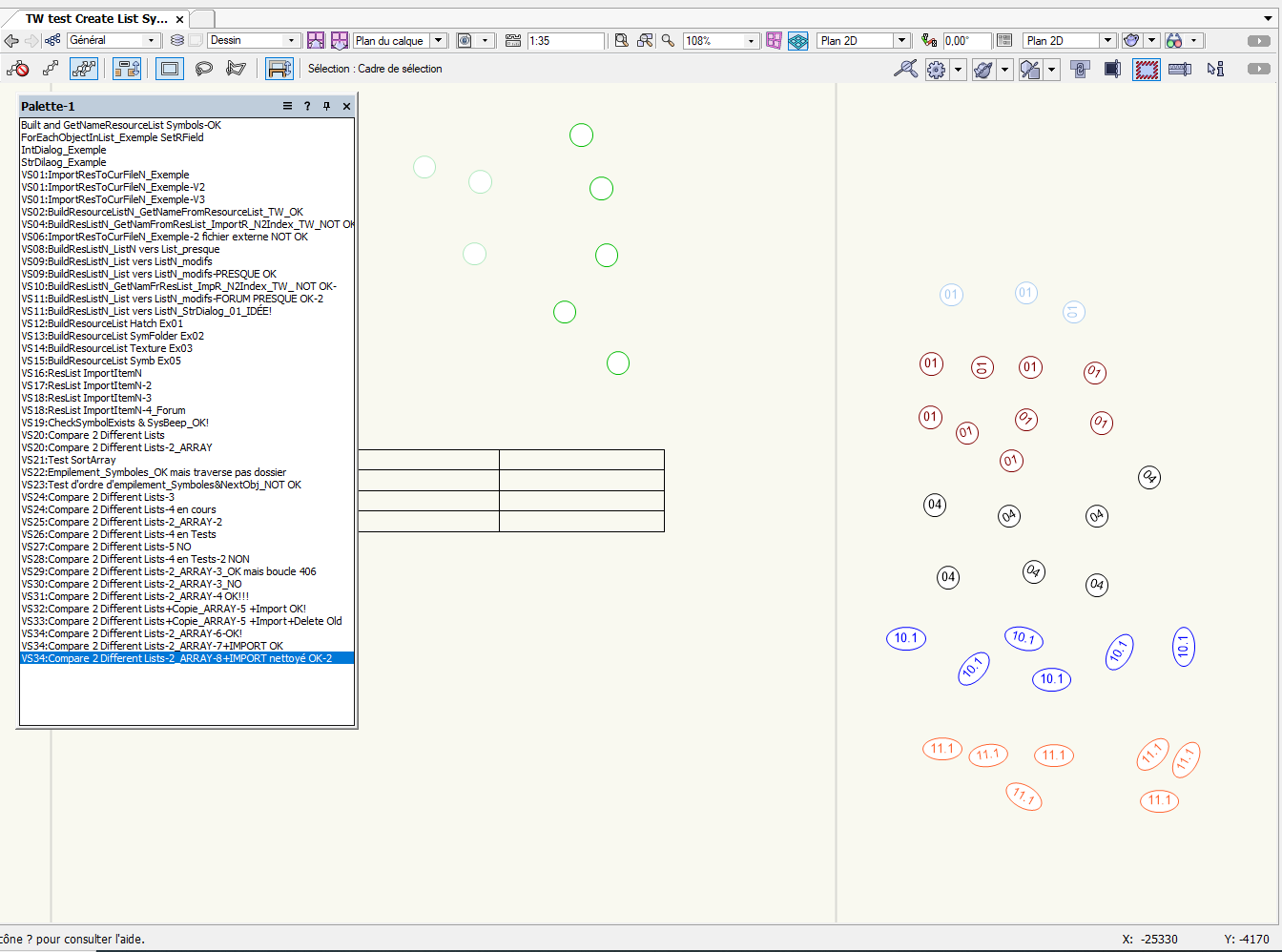Click the 1:35 scale field

pyautogui.click(x=565, y=40)
